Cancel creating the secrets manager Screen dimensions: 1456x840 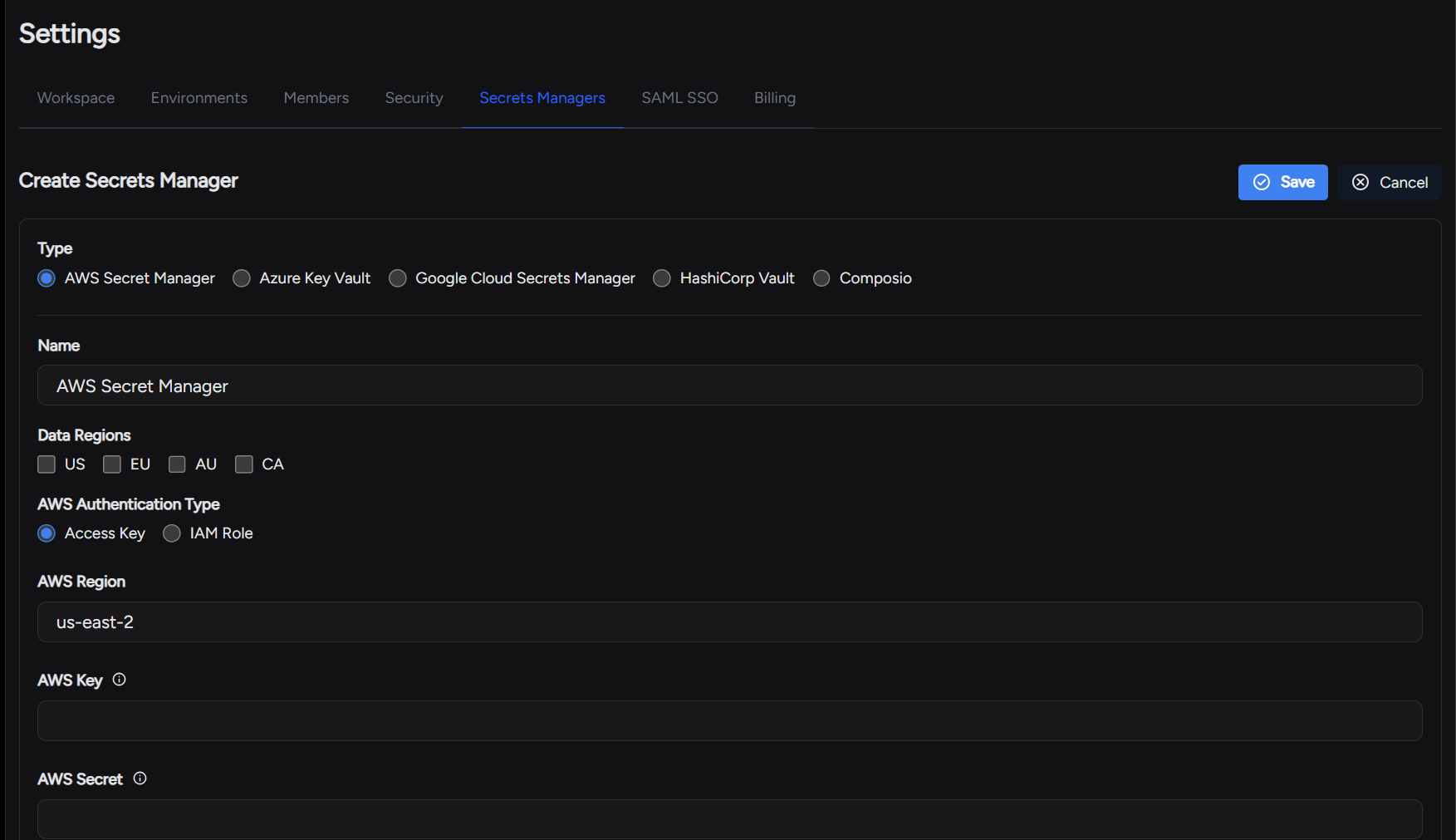(x=1390, y=183)
